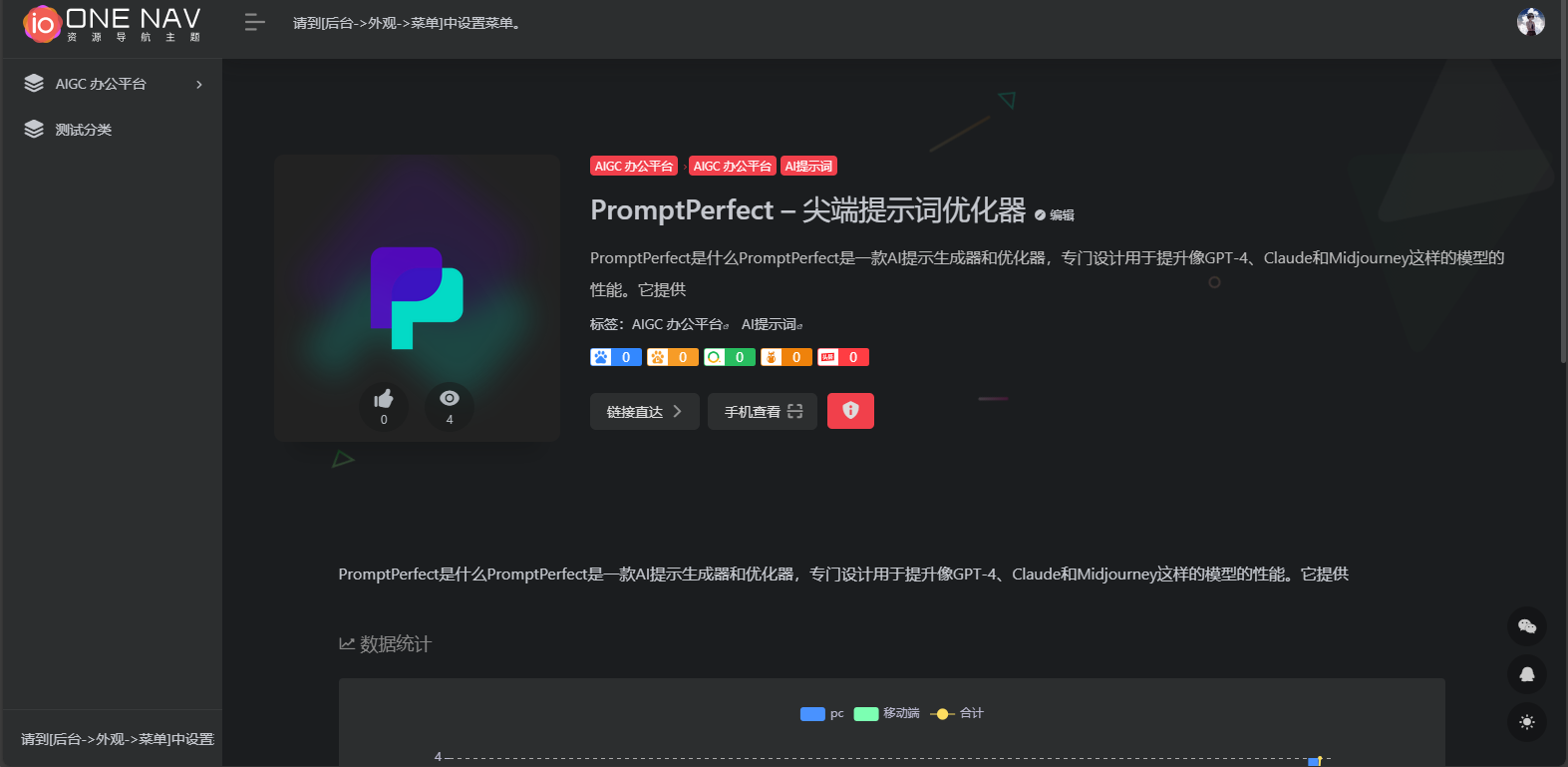Image resolution: width=1568 pixels, height=767 pixels.
Task: Open the AIGC 办公平台 label tag link
Action: coord(680,324)
